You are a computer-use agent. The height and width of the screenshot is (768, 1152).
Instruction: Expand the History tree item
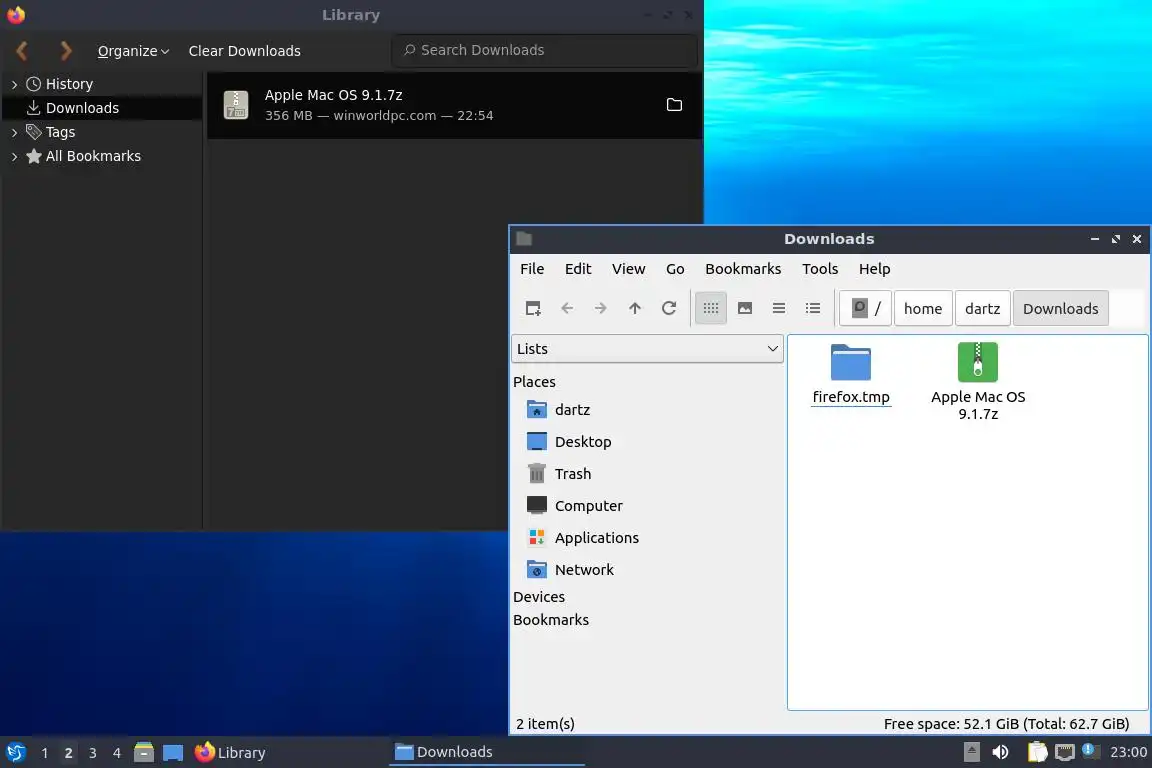(14, 85)
